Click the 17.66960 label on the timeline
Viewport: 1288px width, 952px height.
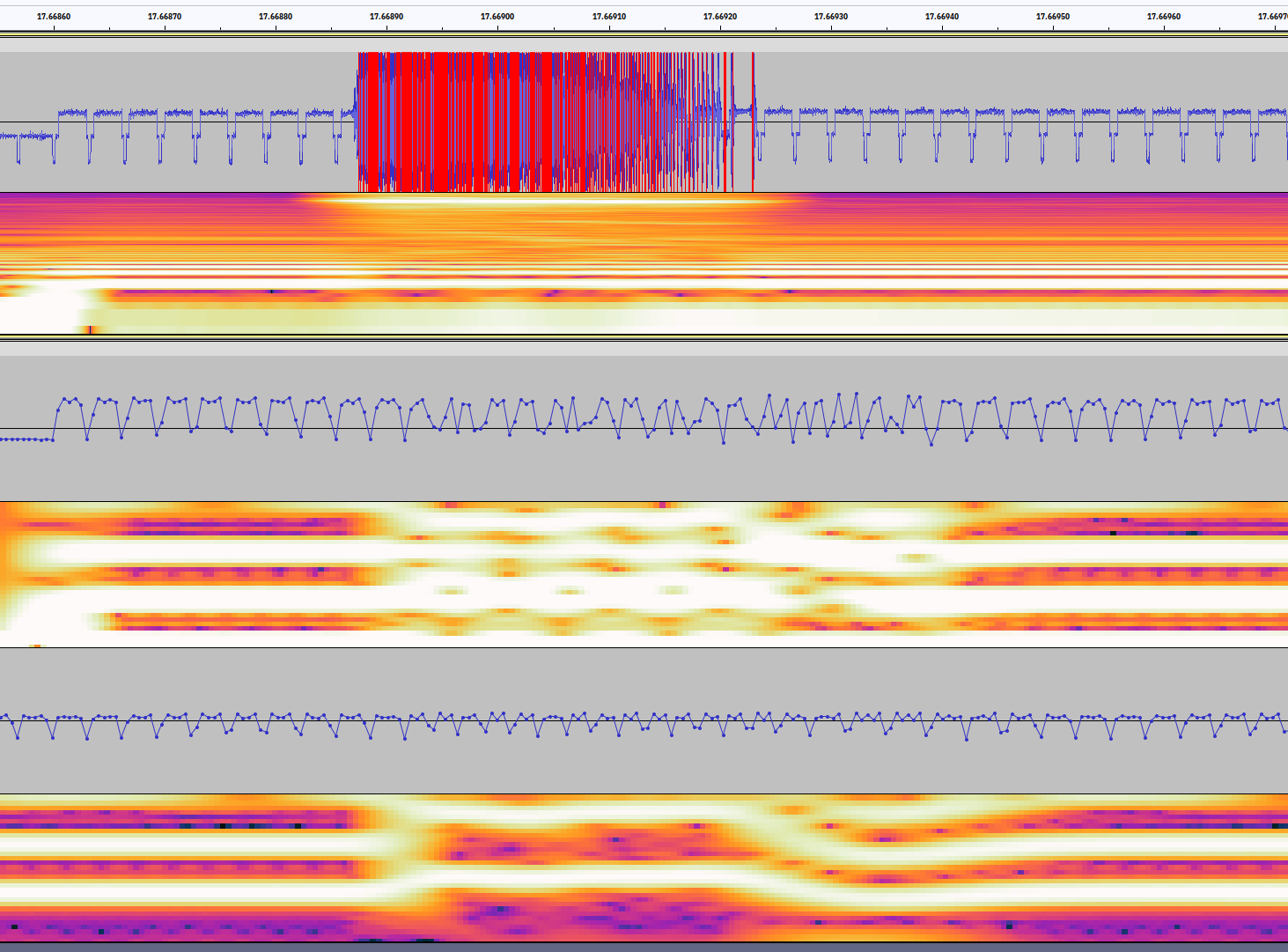(x=1164, y=17)
